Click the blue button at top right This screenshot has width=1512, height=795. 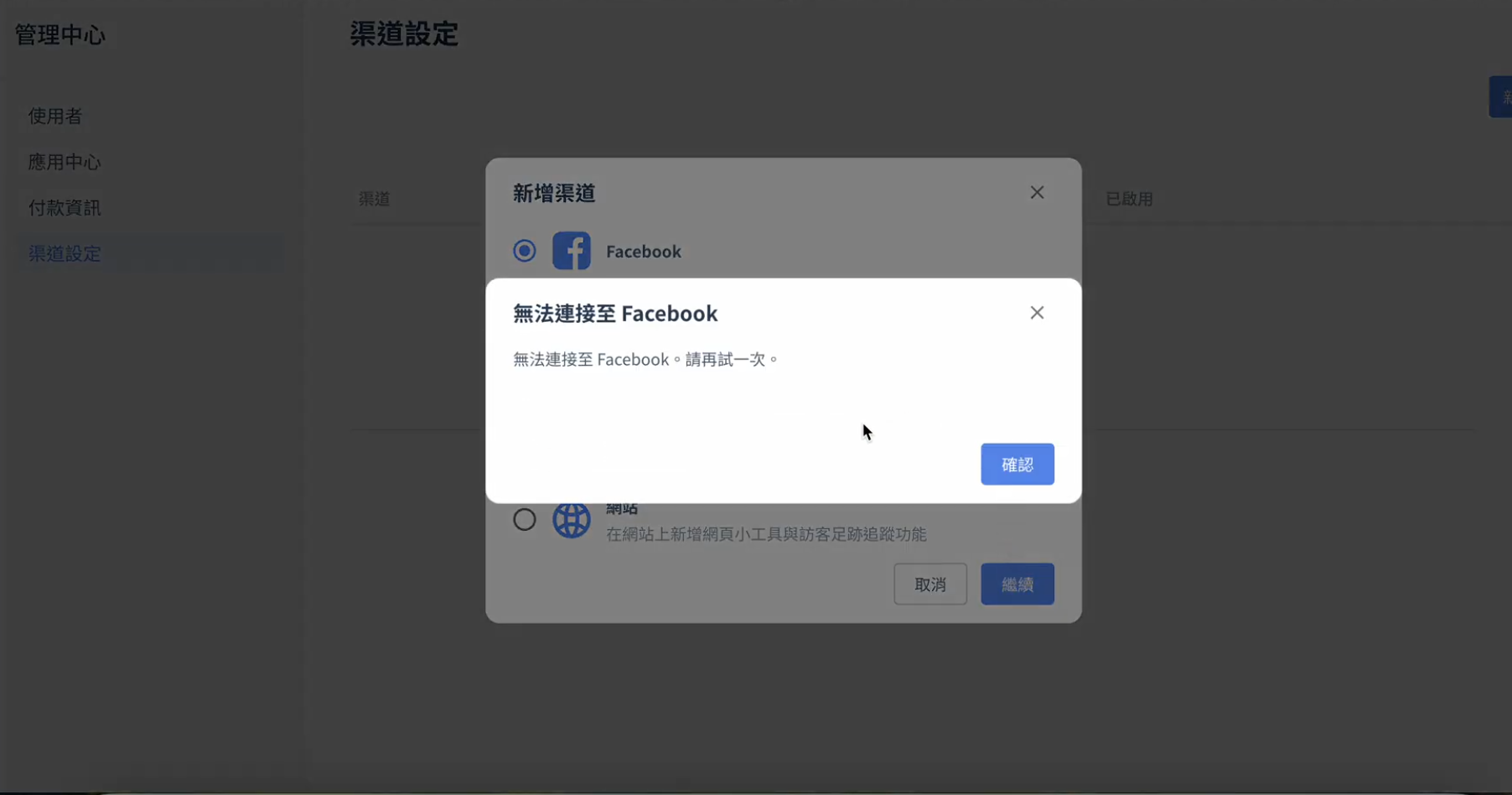tap(1500, 96)
